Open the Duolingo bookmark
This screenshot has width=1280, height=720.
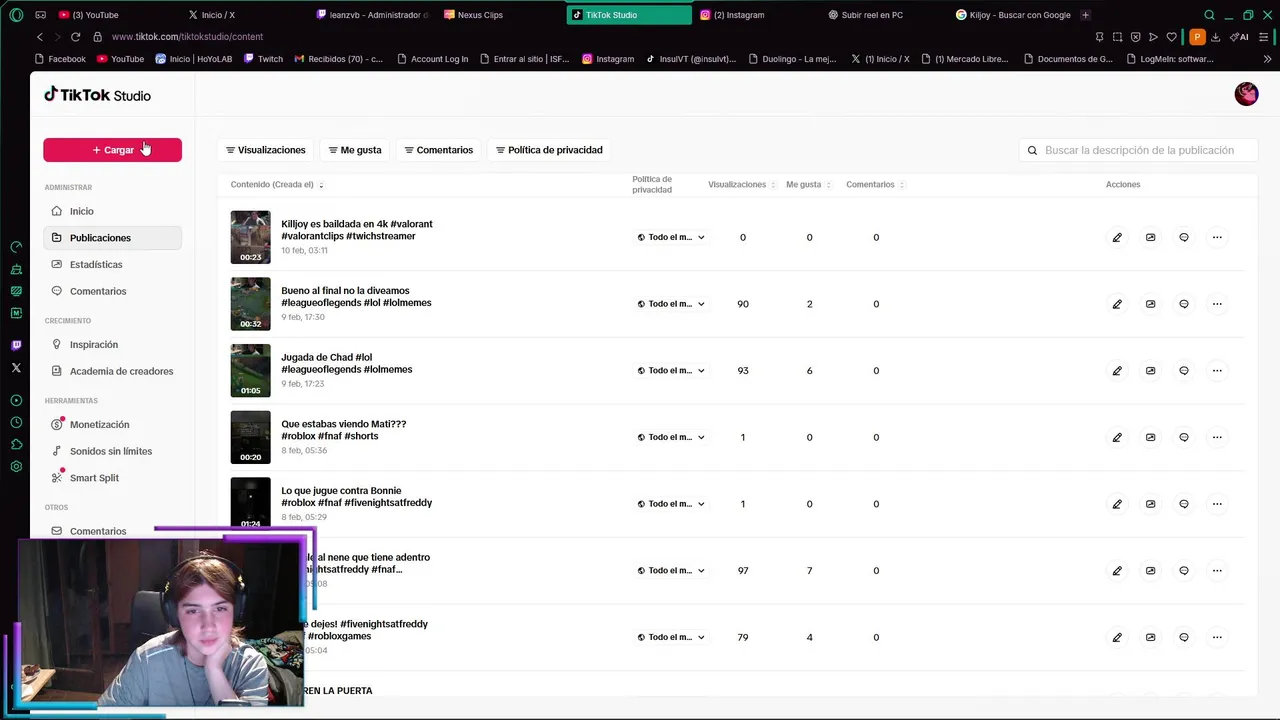point(791,59)
